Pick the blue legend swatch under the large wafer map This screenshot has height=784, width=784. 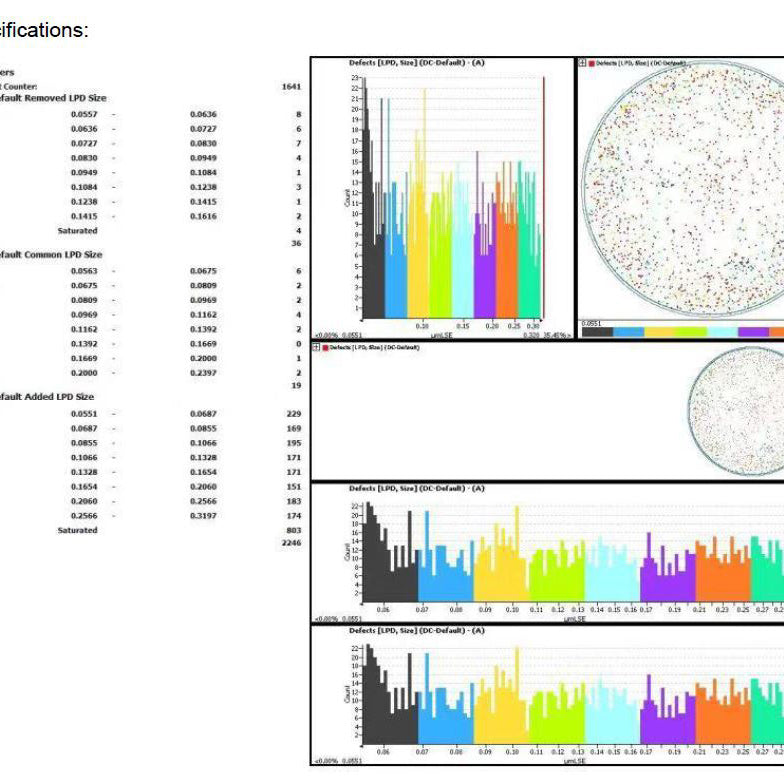click(x=628, y=332)
